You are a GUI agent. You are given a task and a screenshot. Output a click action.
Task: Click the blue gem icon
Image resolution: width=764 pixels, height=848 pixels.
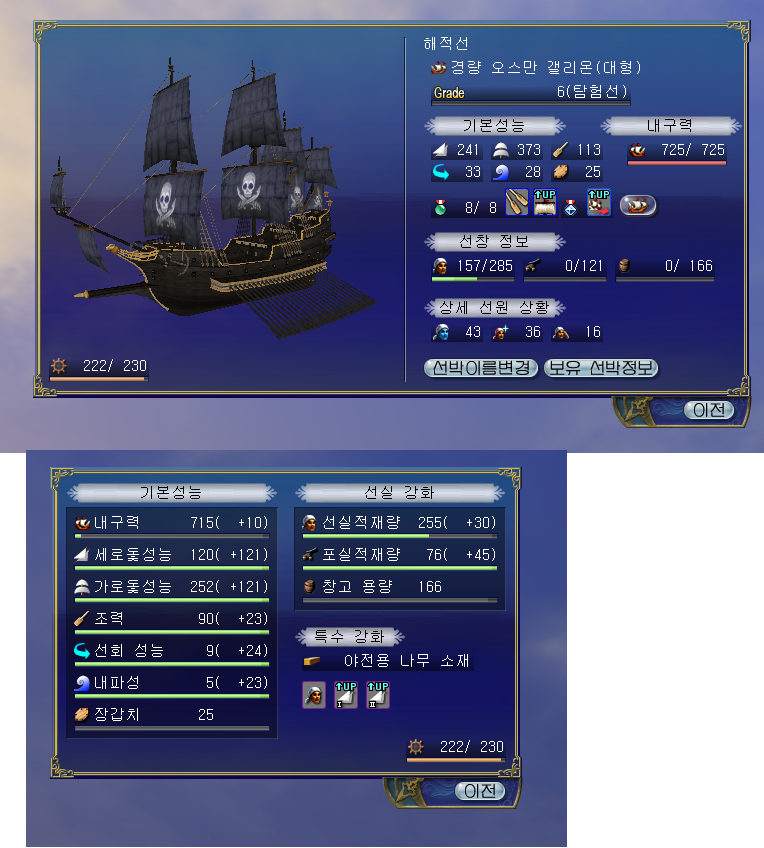click(570, 207)
